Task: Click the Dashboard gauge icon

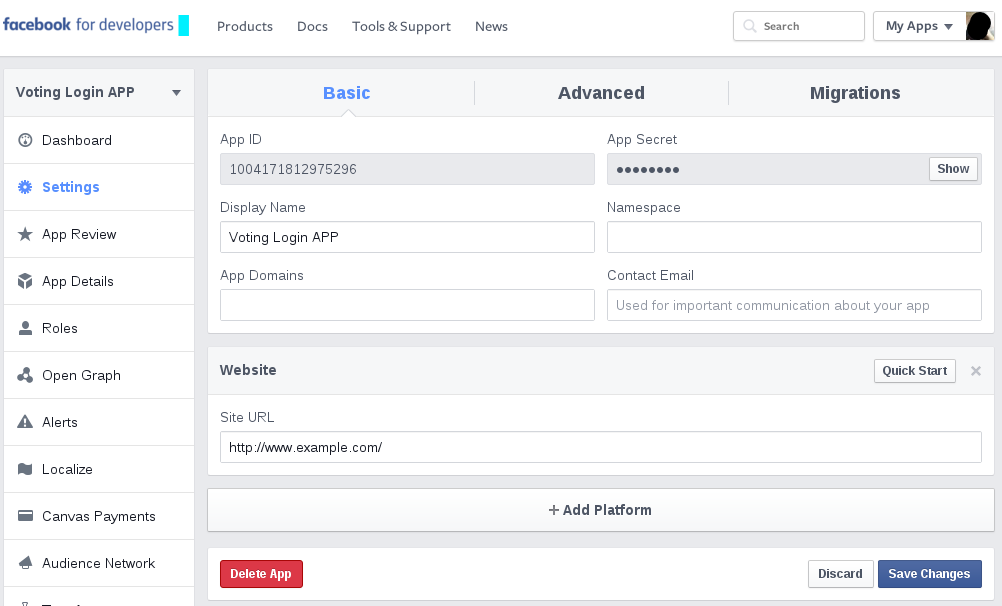Action: (25, 140)
